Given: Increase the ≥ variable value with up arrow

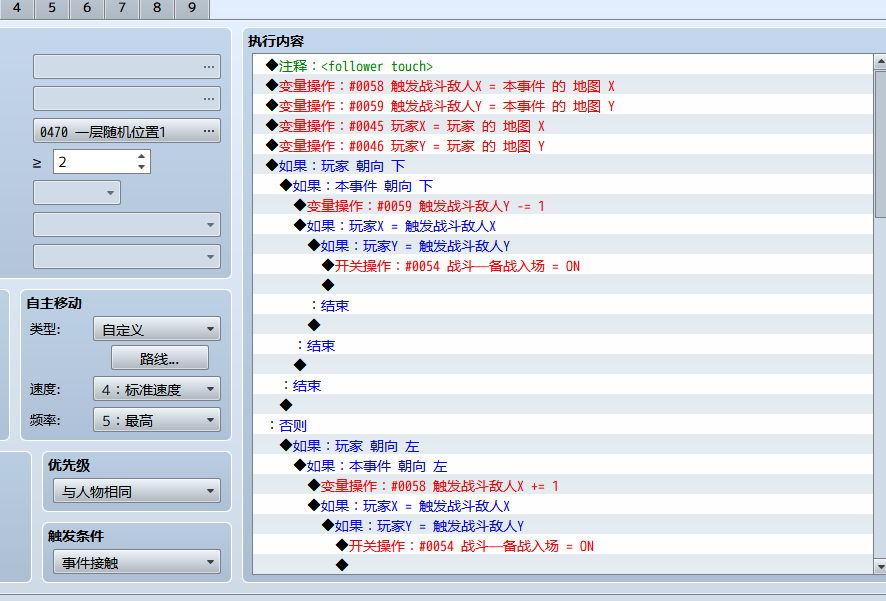Looking at the screenshot, I should [141, 156].
